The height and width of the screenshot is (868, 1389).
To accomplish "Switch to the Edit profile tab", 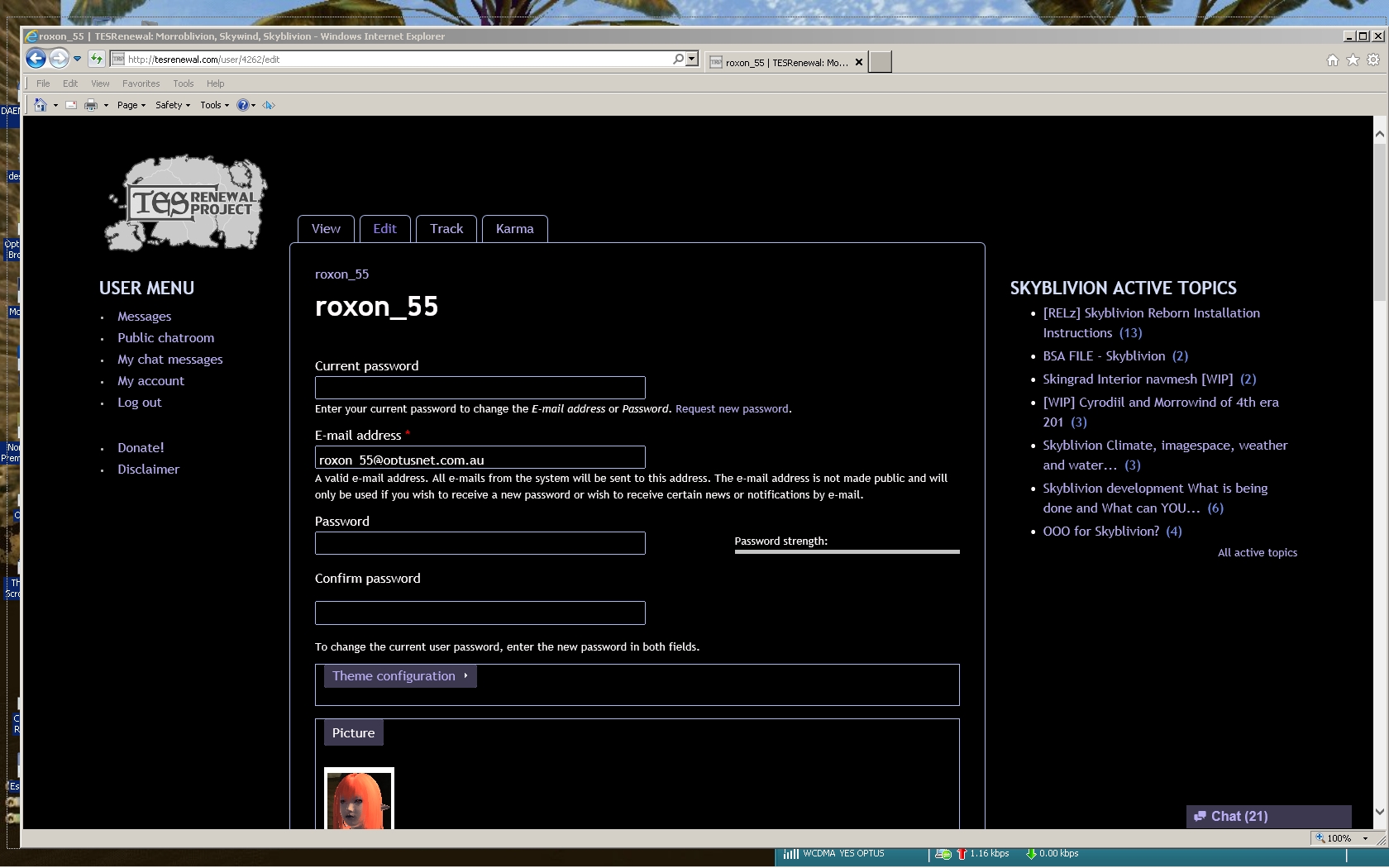I will pyautogui.click(x=384, y=229).
